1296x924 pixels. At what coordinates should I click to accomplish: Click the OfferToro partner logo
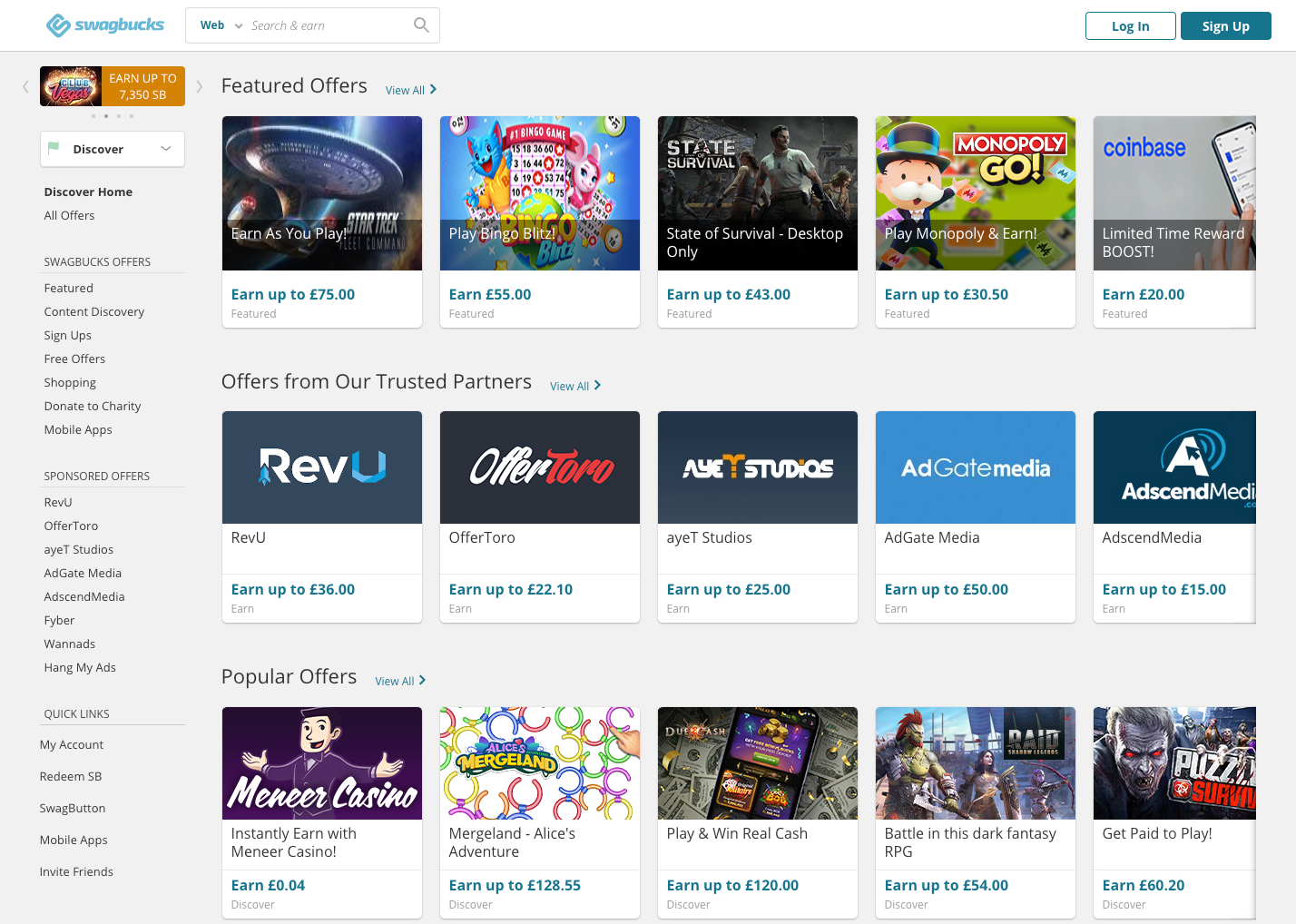(x=540, y=467)
